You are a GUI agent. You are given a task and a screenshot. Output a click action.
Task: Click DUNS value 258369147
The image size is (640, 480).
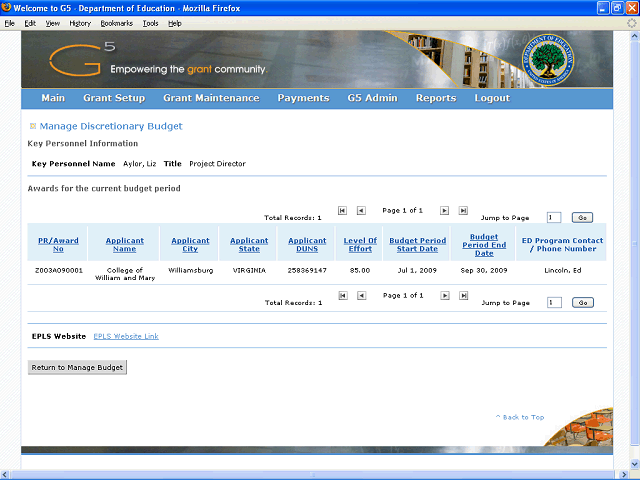pos(307,270)
